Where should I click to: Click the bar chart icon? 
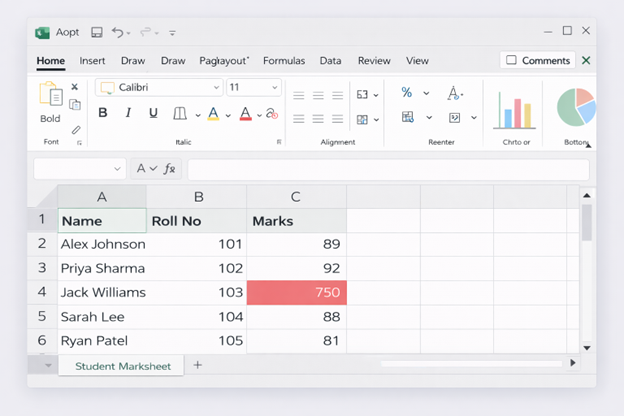pyautogui.click(x=515, y=110)
